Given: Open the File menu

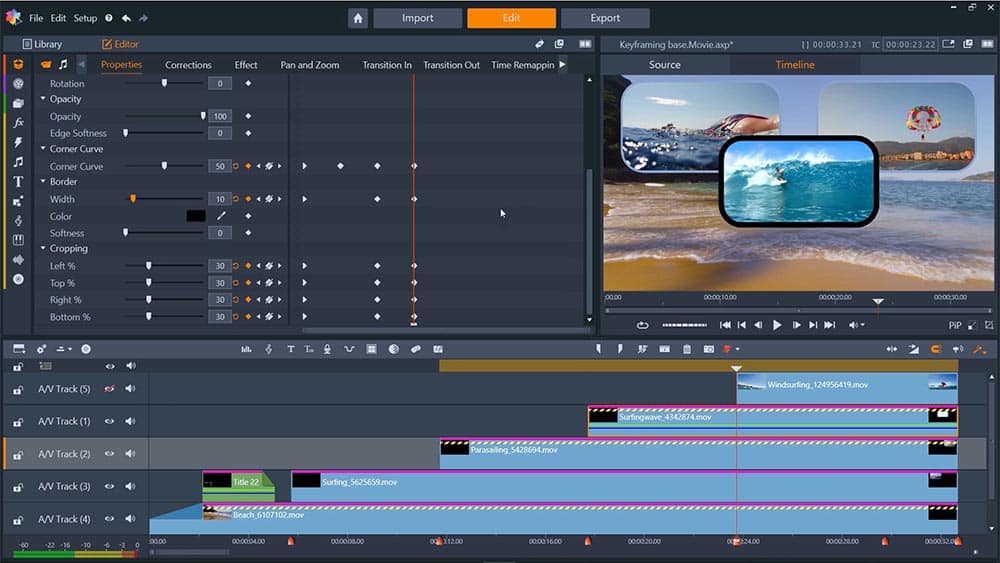Looking at the screenshot, I should pos(36,18).
